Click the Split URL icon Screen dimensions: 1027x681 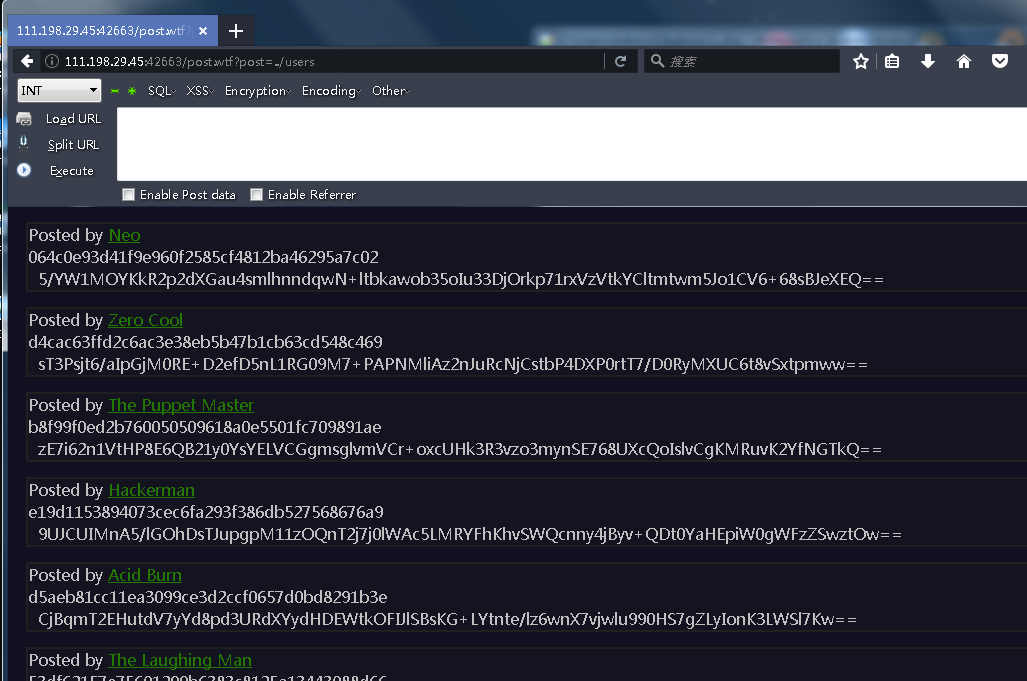pyautogui.click(x=24, y=143)
